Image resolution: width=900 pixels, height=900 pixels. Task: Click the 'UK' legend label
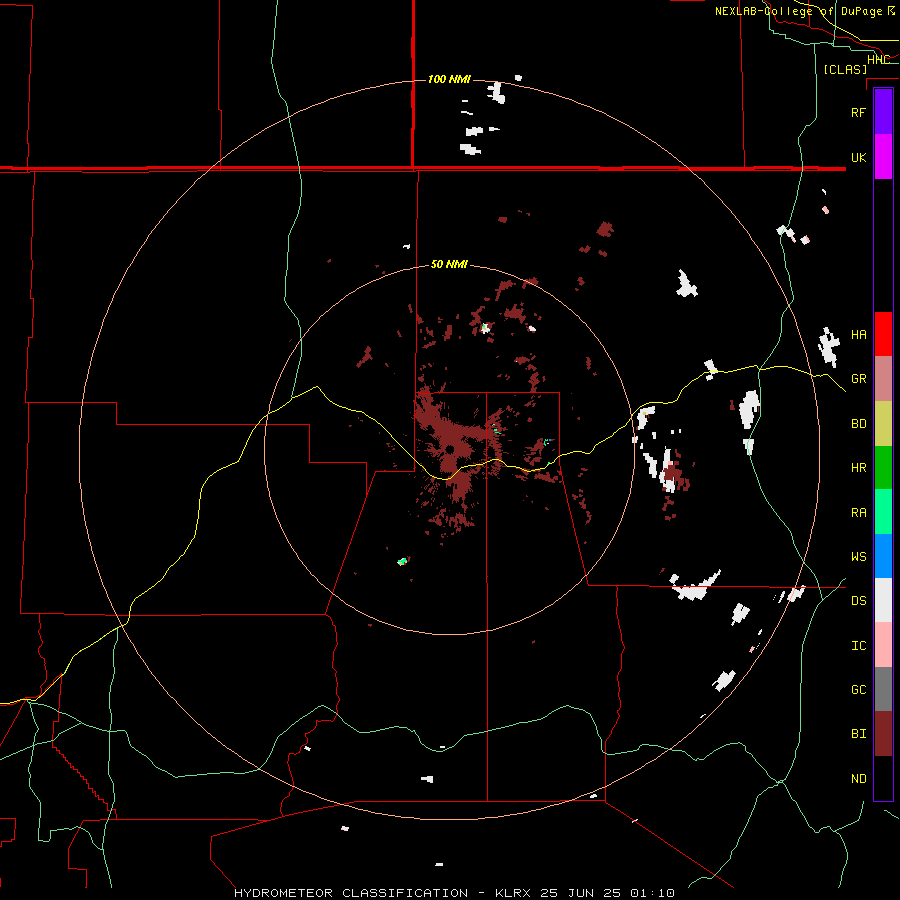click(x=858, y=157)
